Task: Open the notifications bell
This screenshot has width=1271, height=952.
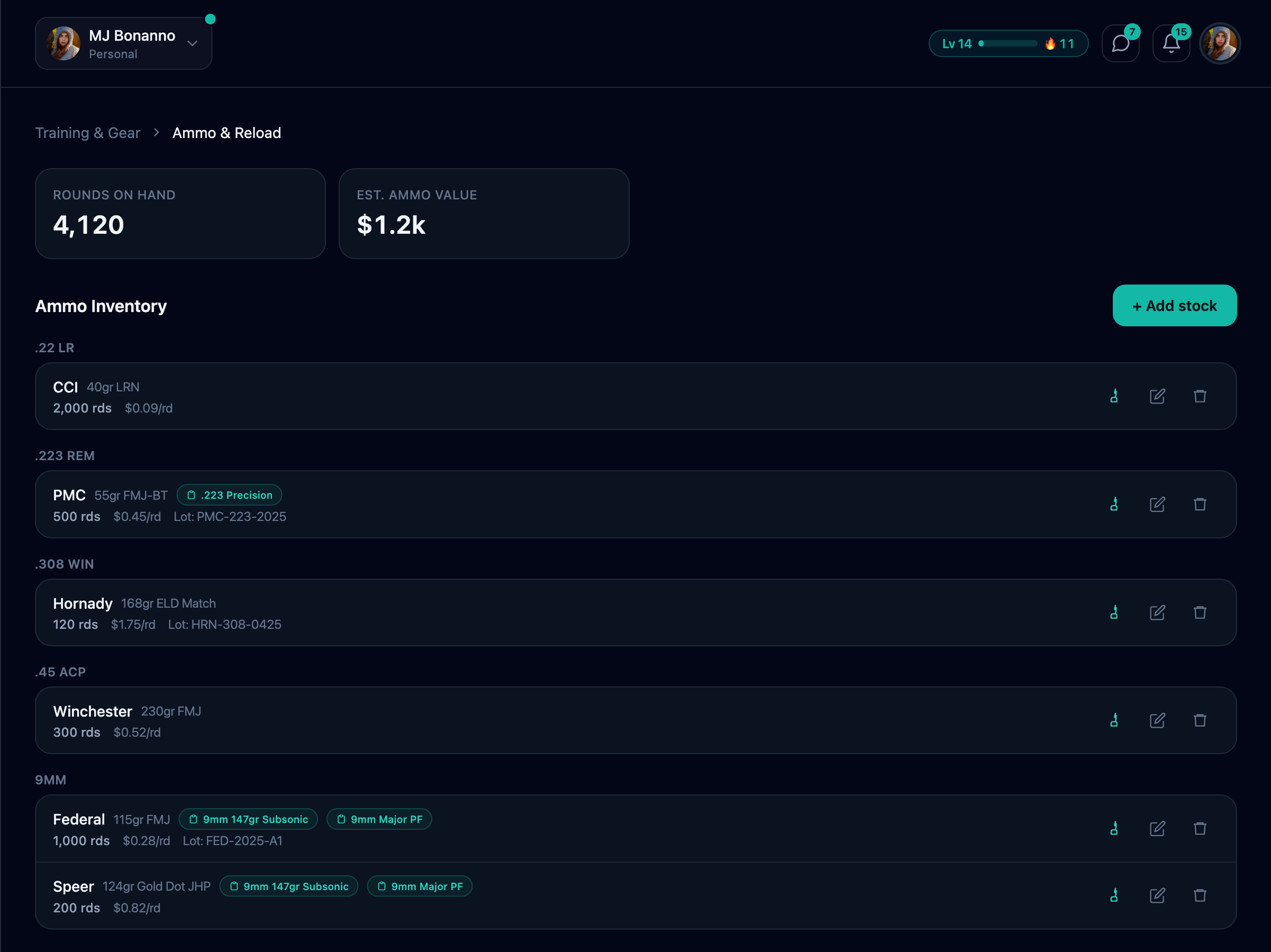Action: (x=1171, y=44)
